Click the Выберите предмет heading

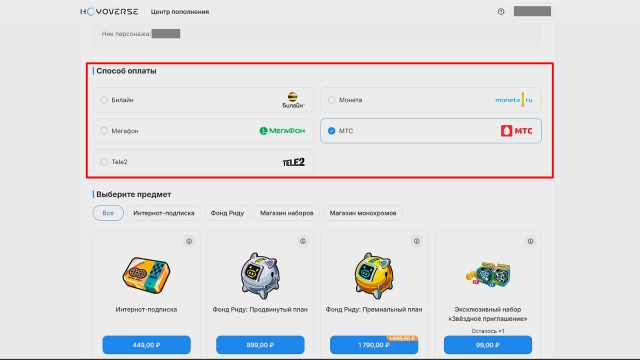tap(133, 194)
